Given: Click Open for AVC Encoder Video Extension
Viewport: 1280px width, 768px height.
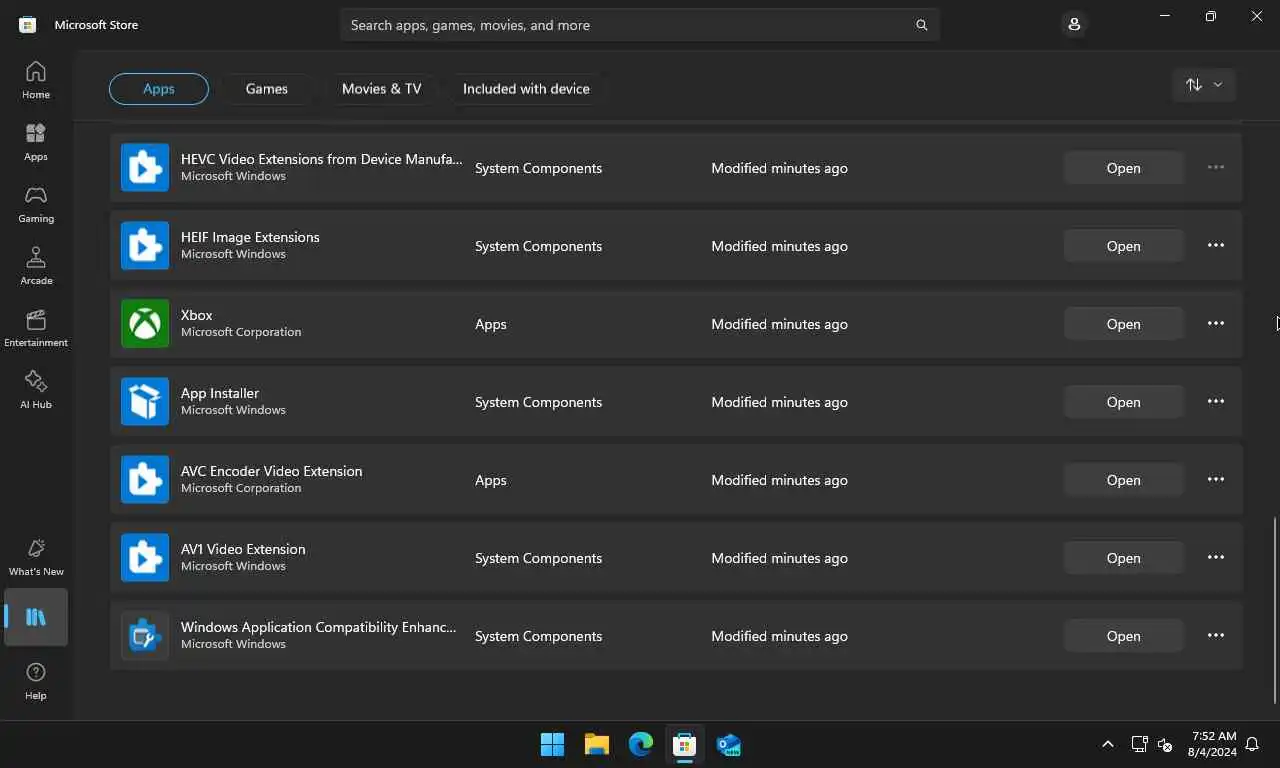Looking at the screenshot, I should 1124,480.
